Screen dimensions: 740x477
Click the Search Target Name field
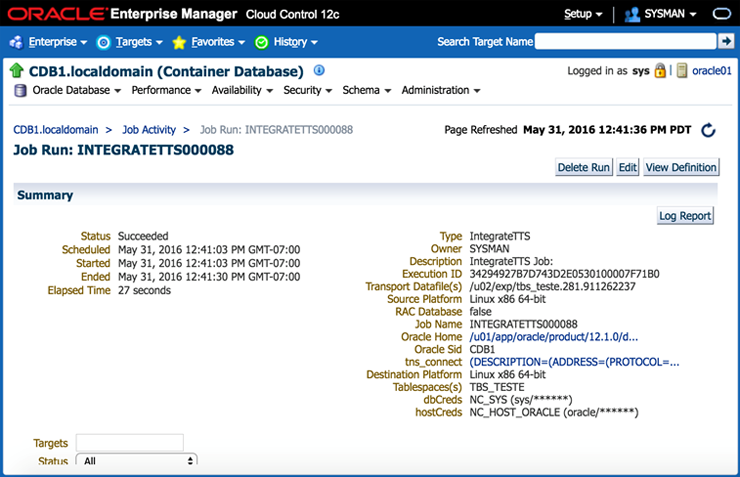625,42
